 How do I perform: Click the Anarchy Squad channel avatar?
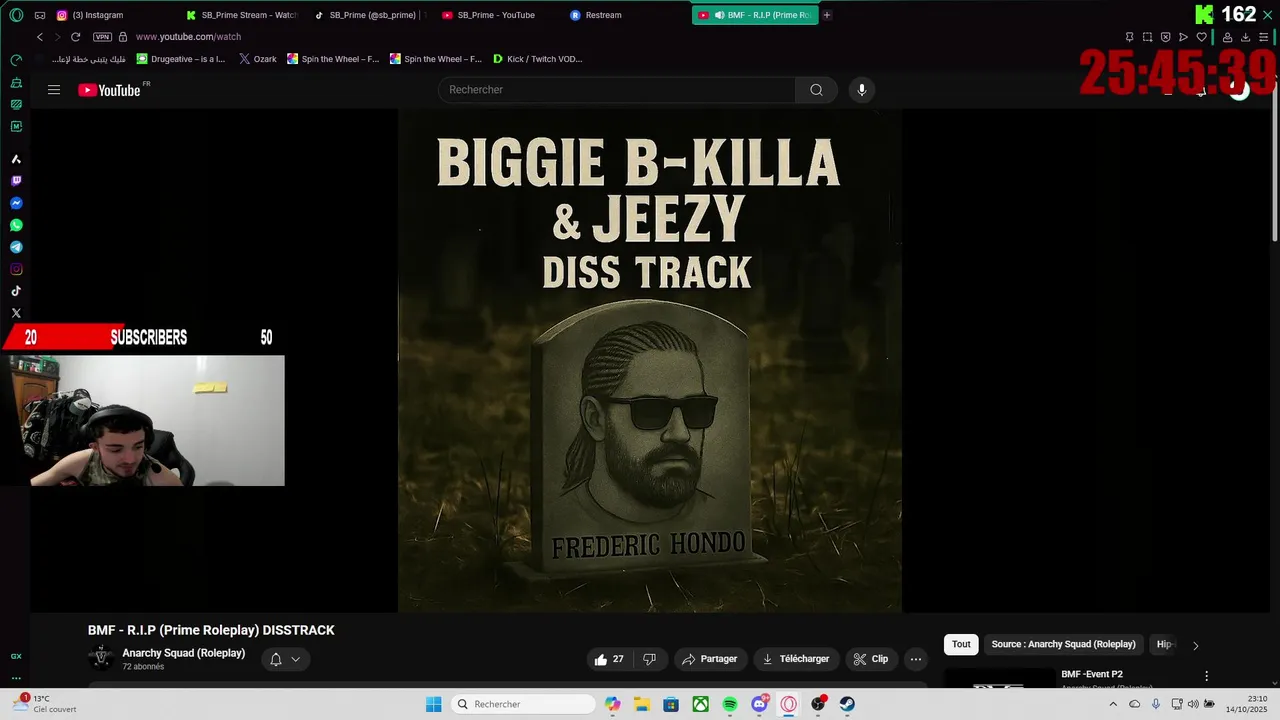coord(101,657)
